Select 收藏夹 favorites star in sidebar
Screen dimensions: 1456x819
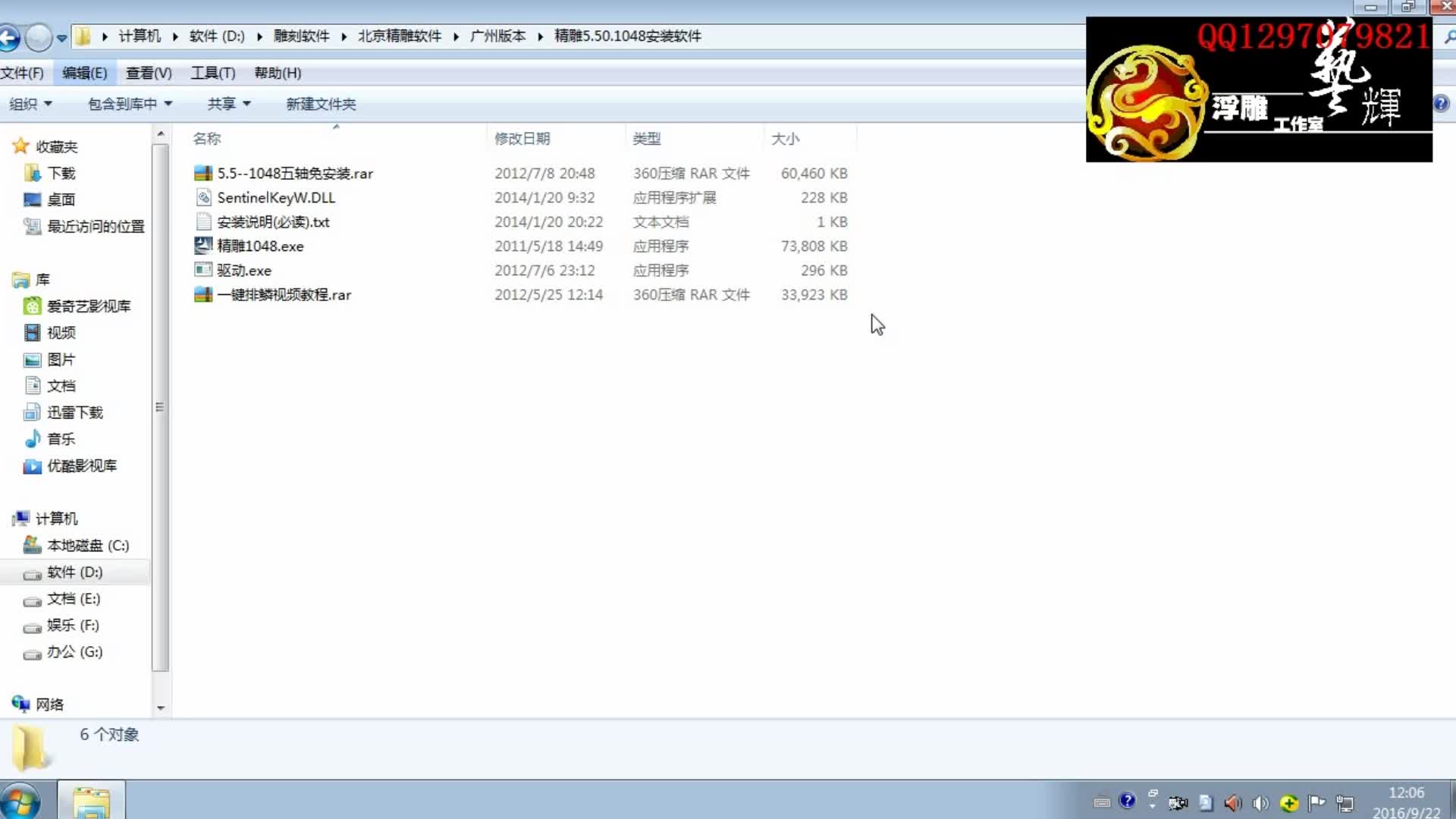[x=20, y=146]
